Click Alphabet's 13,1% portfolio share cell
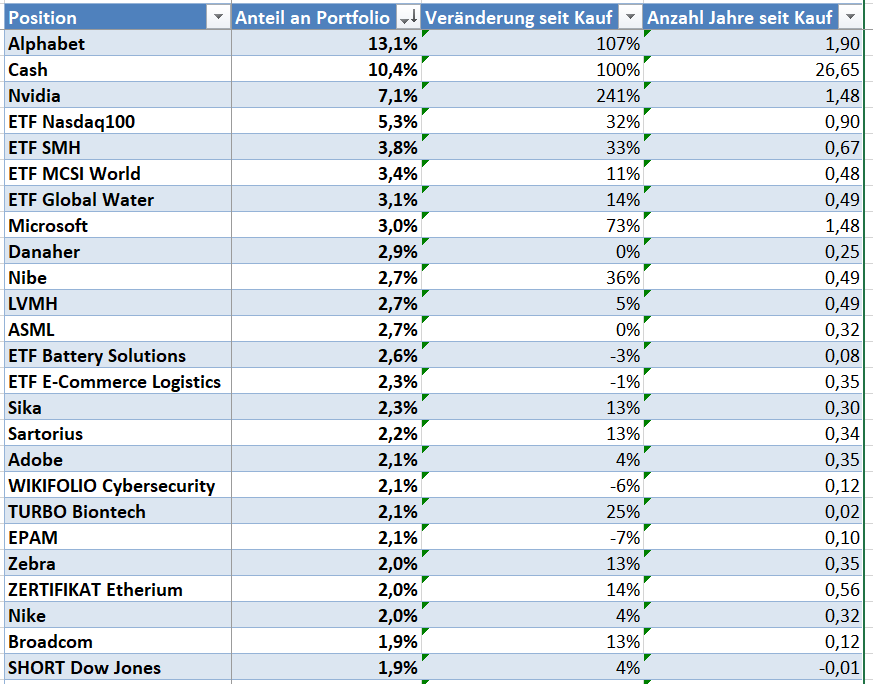The height and width of the screenshot is (684, 873). pos(327,44)
